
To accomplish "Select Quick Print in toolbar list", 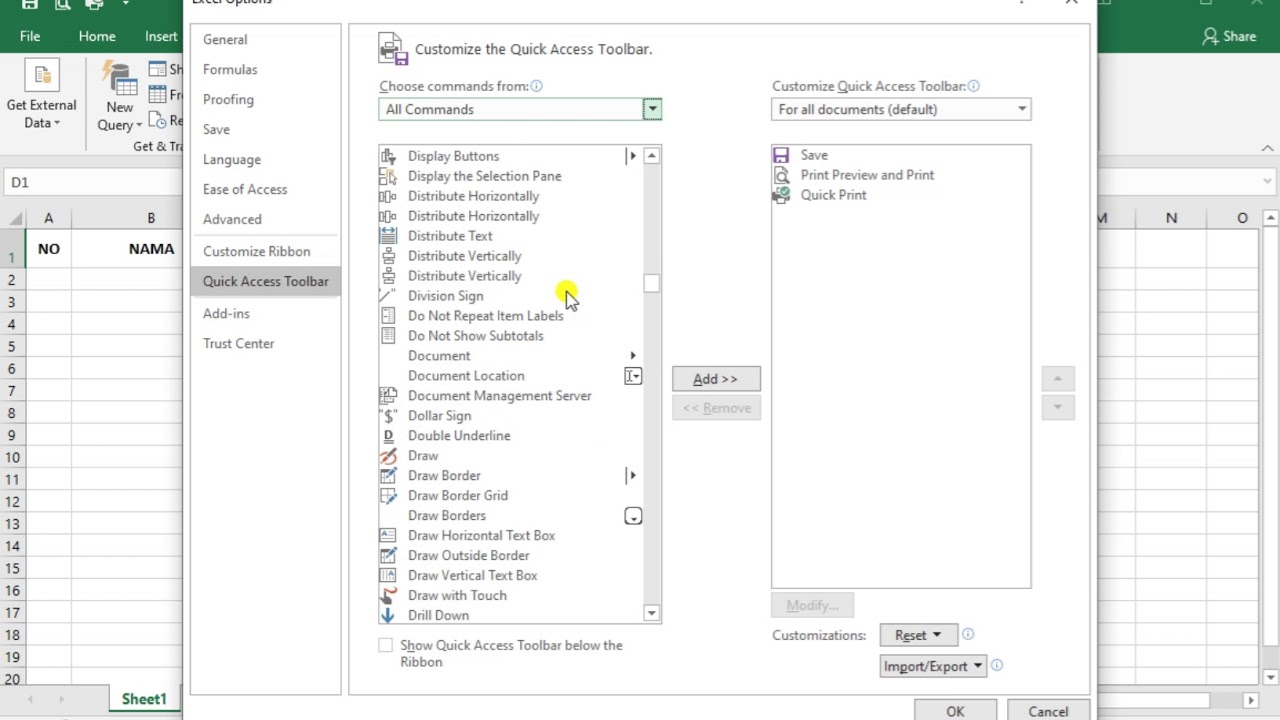I will click(x=900, y=195).
